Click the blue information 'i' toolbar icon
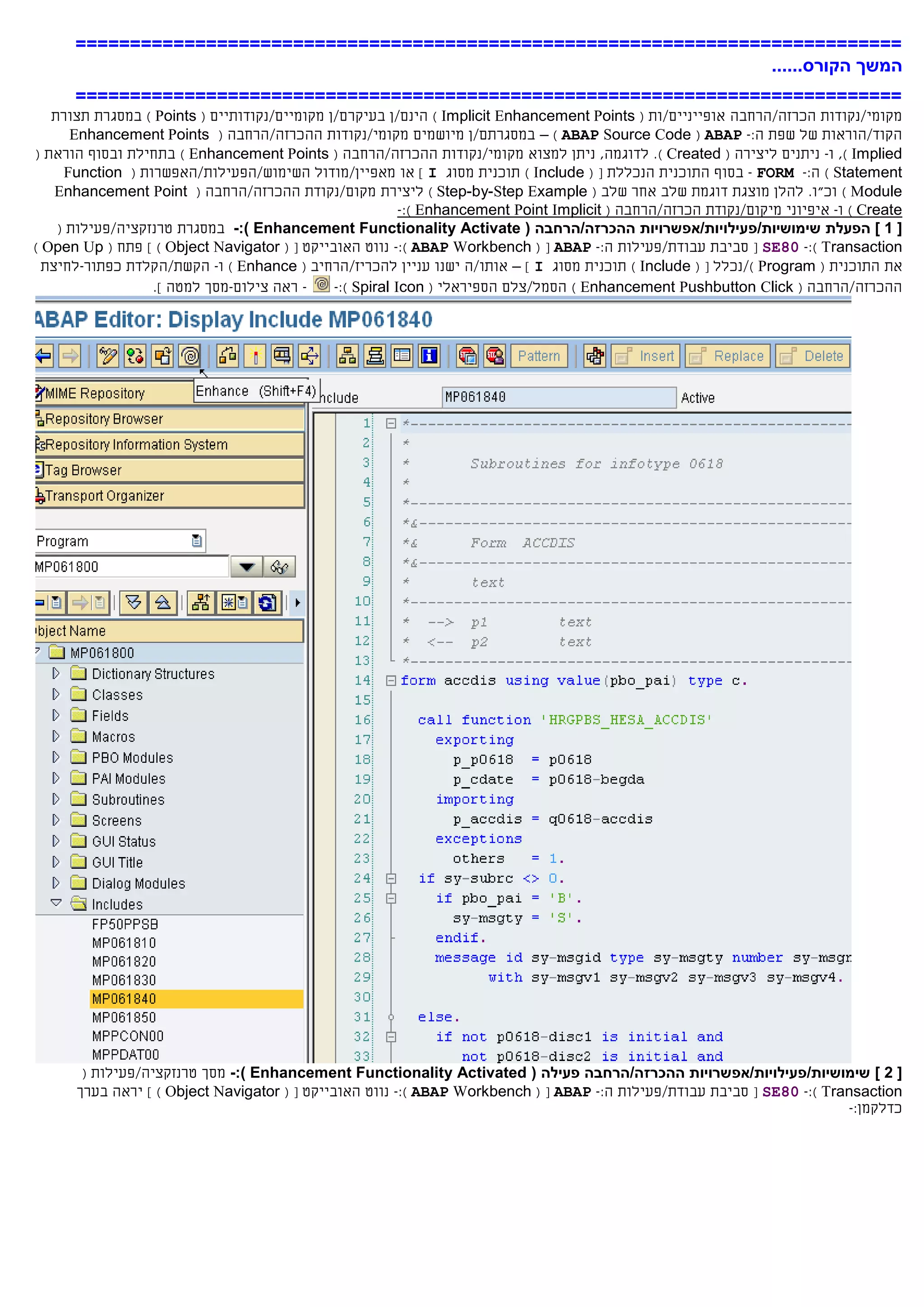The height and width of the screenshot is (1307, 924). click(429, 357)
